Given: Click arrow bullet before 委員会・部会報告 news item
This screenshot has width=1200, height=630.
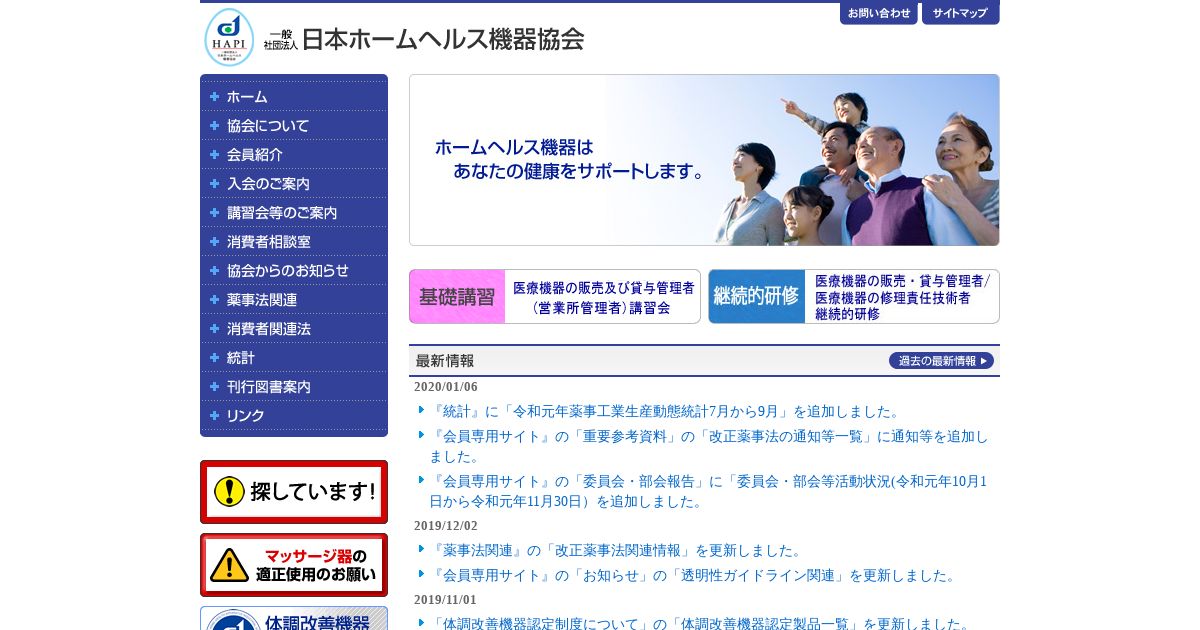Looking at the screenshot, I should pos(421,480).
